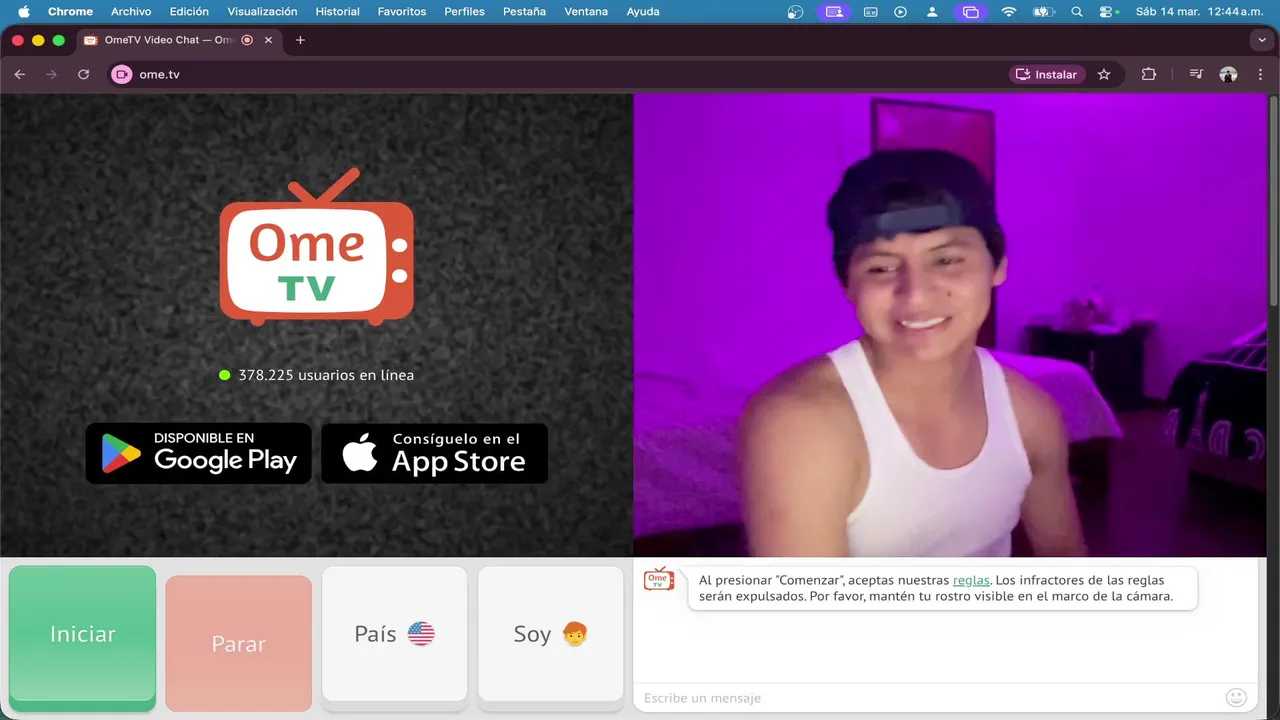Viewport: 1280px width, 720px height.
Task: Open the Ayuda menu
Action: [642, 11]
